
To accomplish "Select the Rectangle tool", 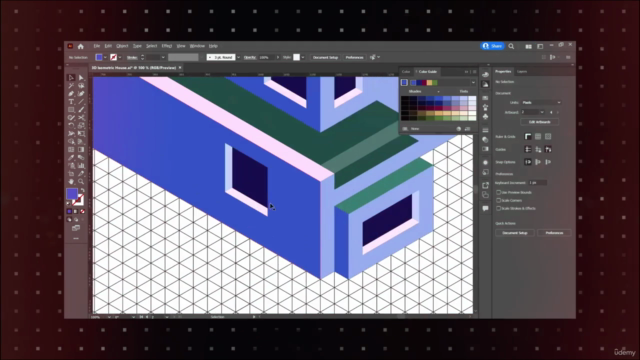I will click(x=71, y=109).
